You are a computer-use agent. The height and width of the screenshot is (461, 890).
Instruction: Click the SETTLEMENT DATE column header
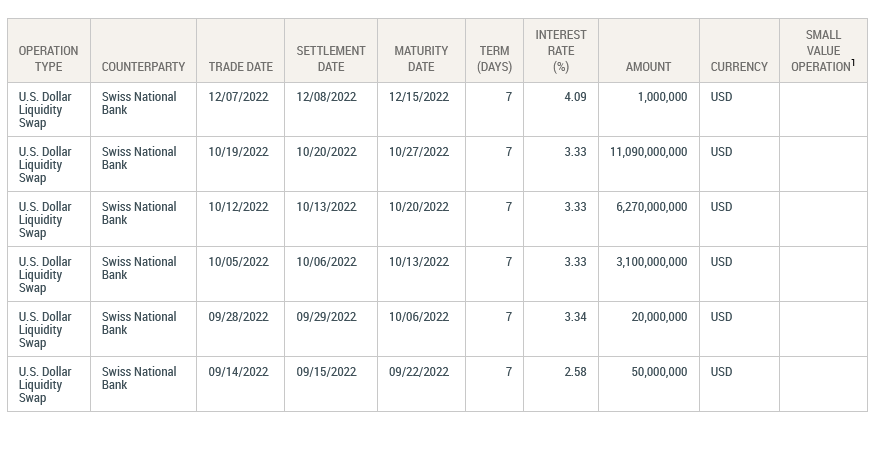coord(331,51)
